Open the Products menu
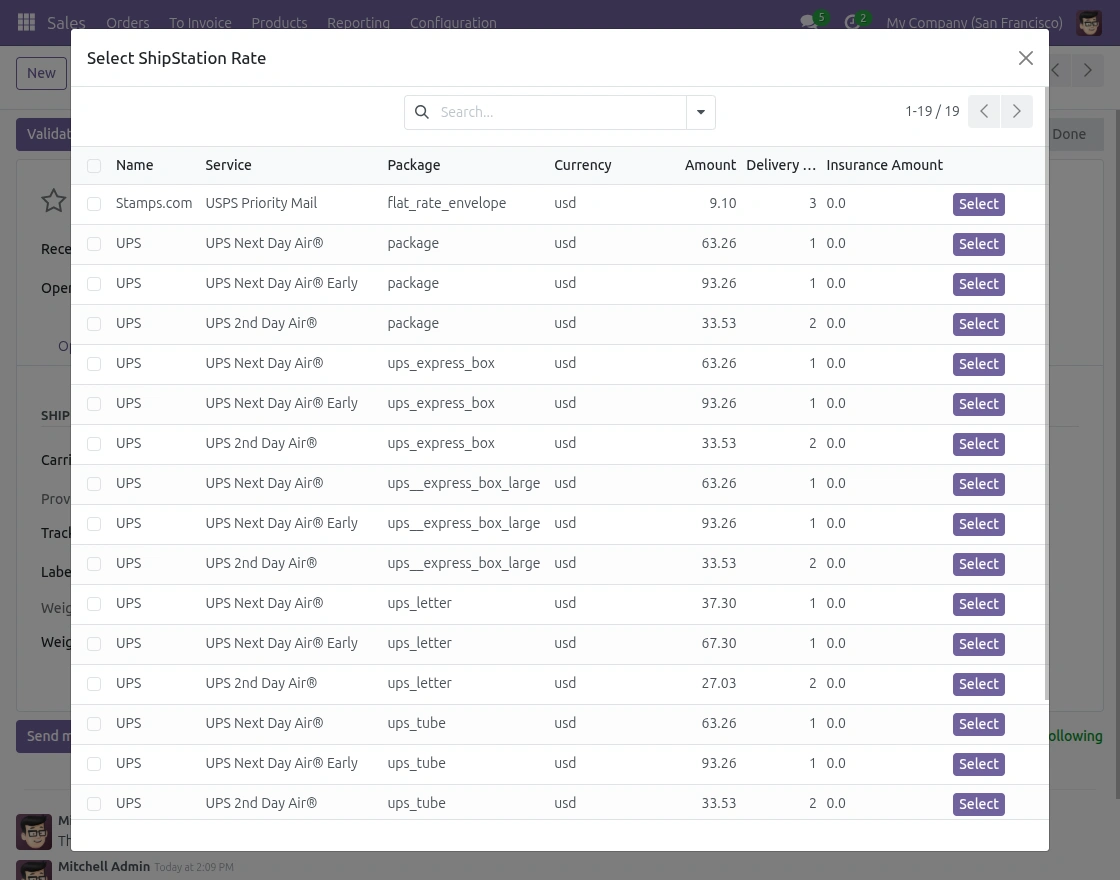Viewport: 1120px width, 880px height. [x=279, y=22]
